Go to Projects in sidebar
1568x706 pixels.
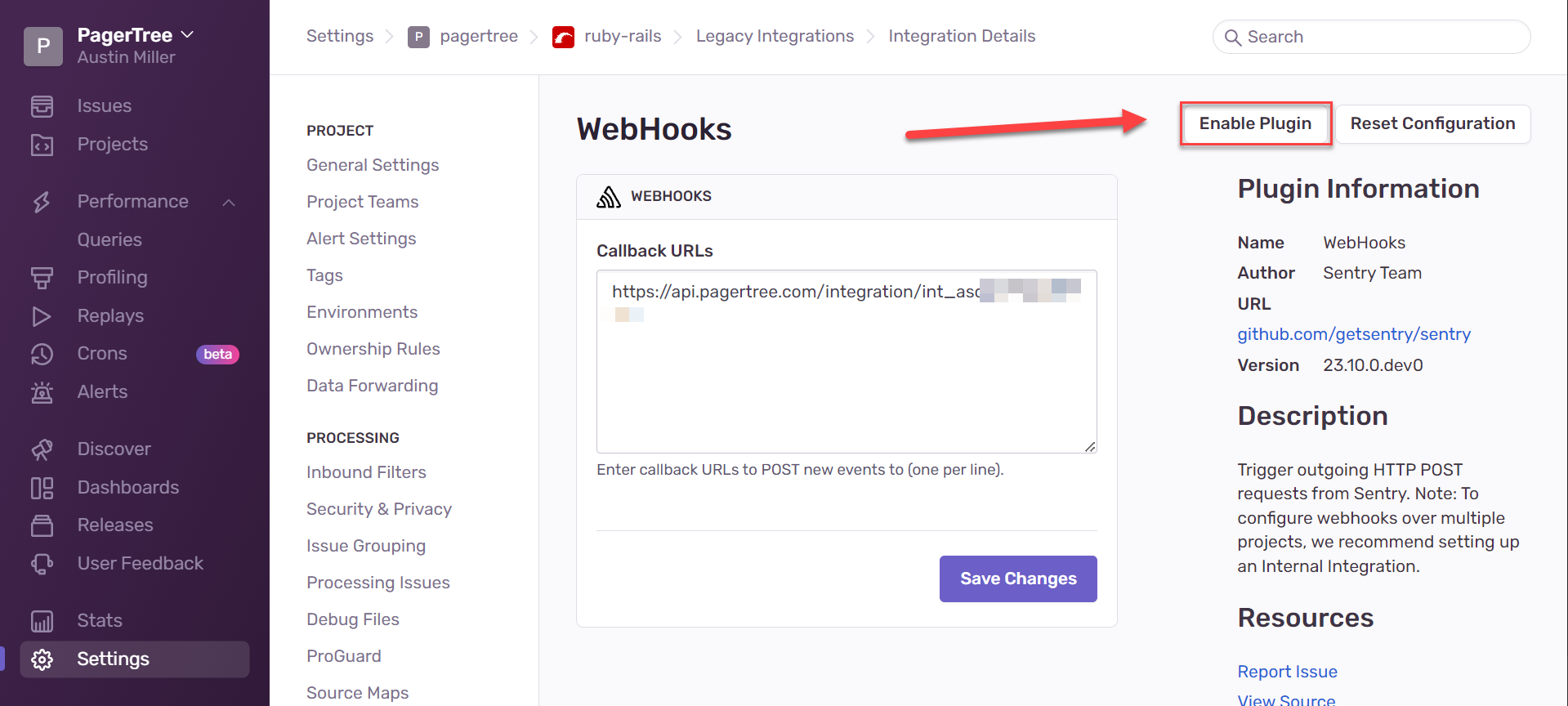[x=113, y=145]
